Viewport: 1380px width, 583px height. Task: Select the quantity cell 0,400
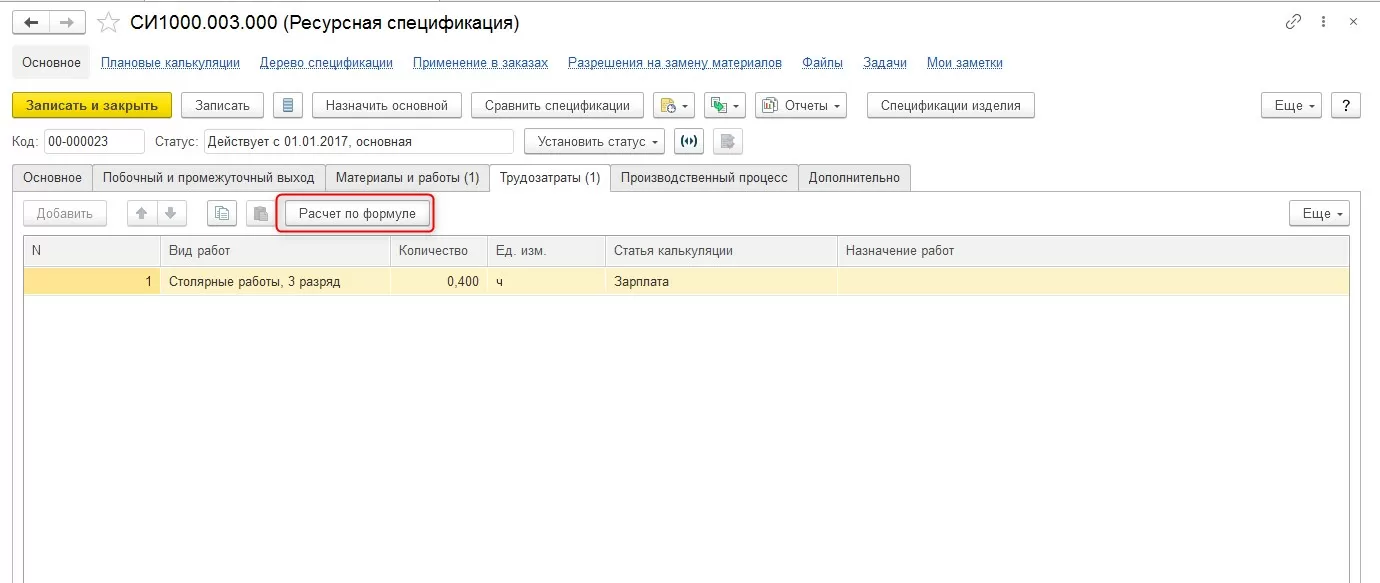click(x=439, y=282)
